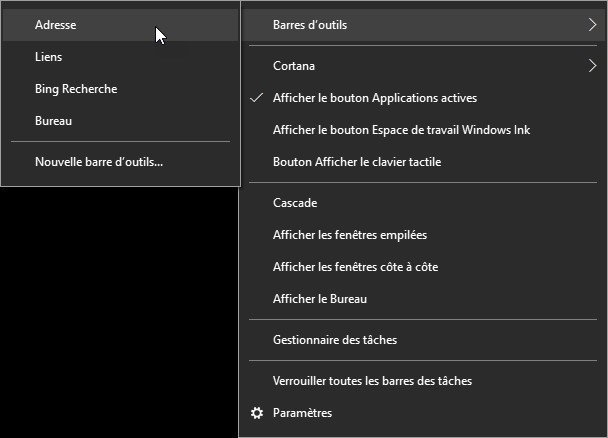
Task: Toggle Bouton Afficher le clavier tactile
Action: 356,161
